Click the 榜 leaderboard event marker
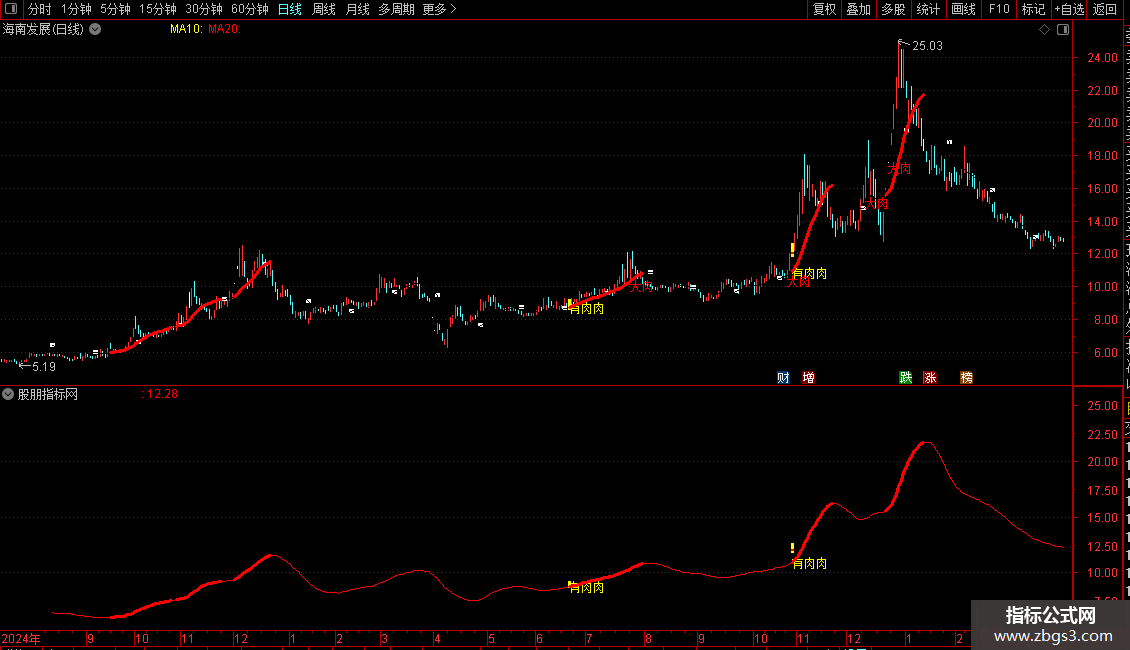The image size is (1130, 650). click(966, 378)
